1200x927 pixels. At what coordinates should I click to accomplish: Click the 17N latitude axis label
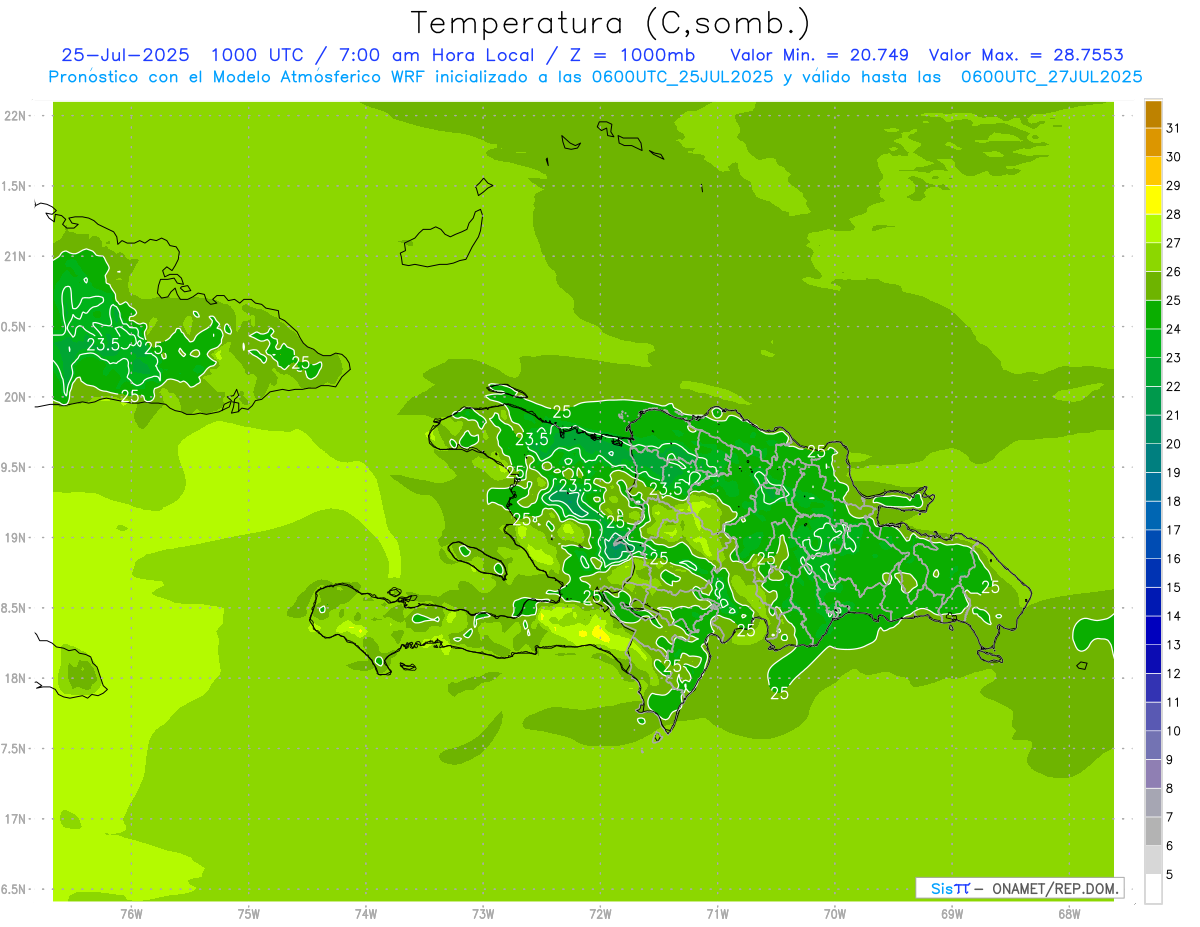[x=15, y=819]
